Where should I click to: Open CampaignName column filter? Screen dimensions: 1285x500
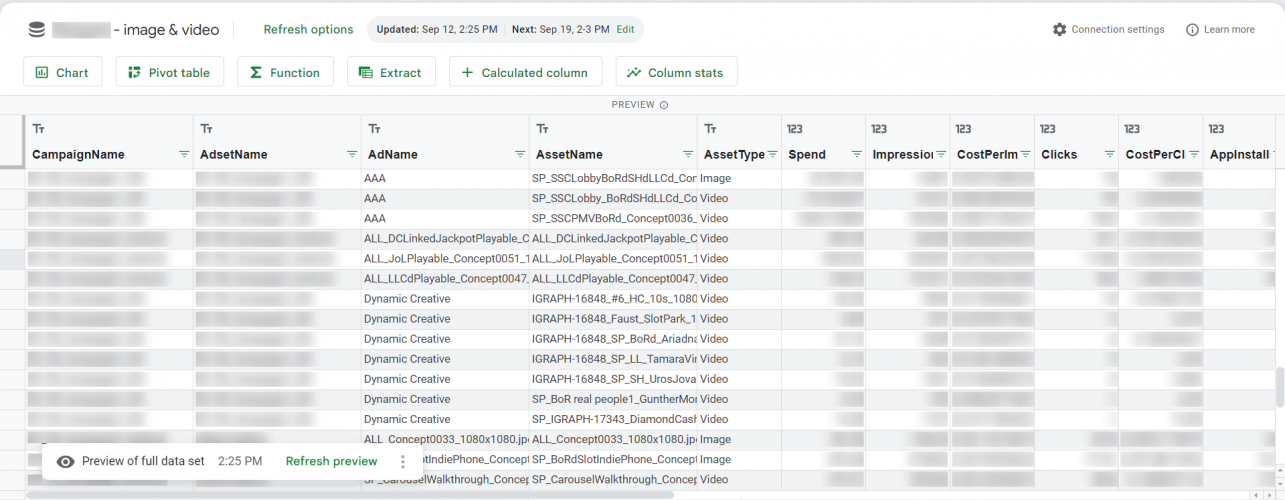click(183, 154)
